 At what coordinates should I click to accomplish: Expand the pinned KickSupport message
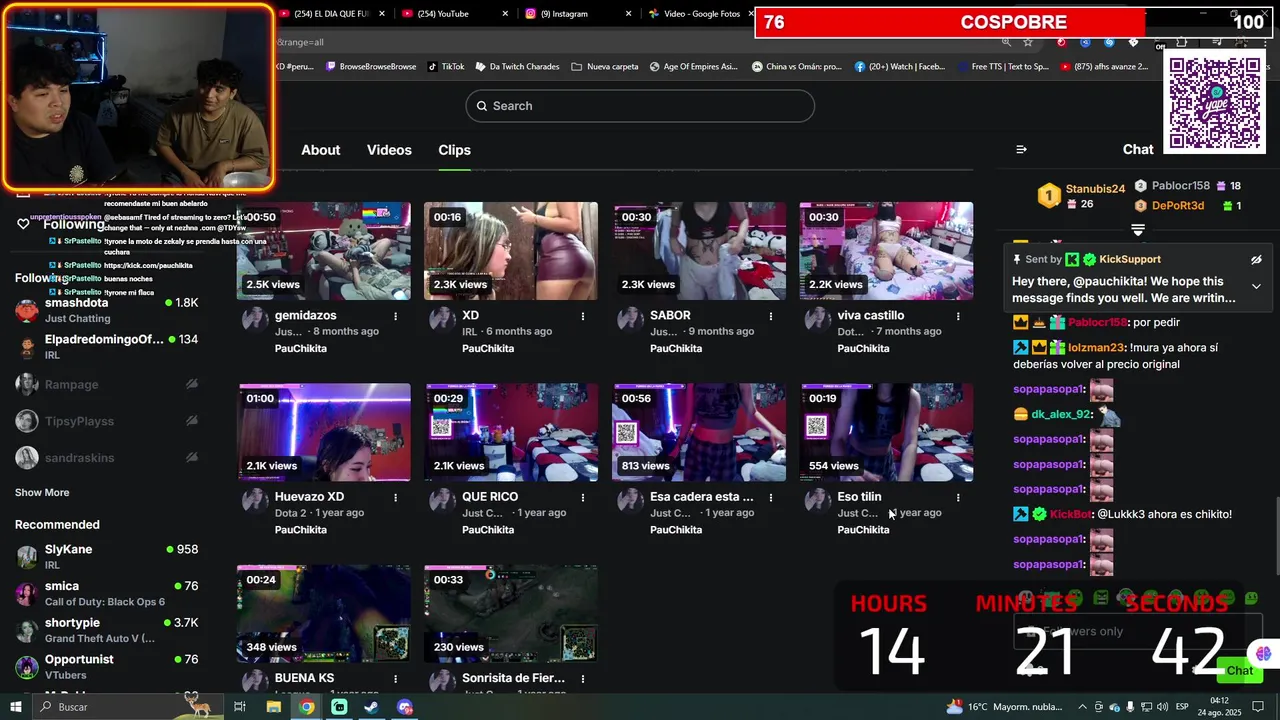point(1256,287)
